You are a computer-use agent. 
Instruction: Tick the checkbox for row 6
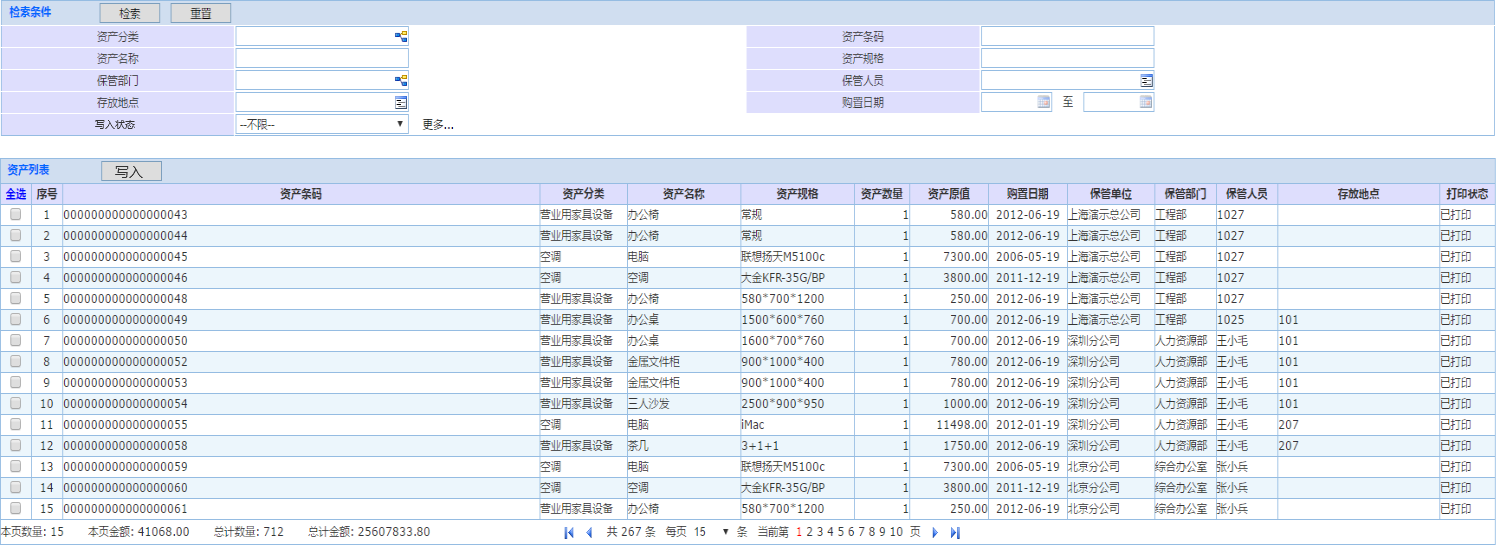click(15, 319)
